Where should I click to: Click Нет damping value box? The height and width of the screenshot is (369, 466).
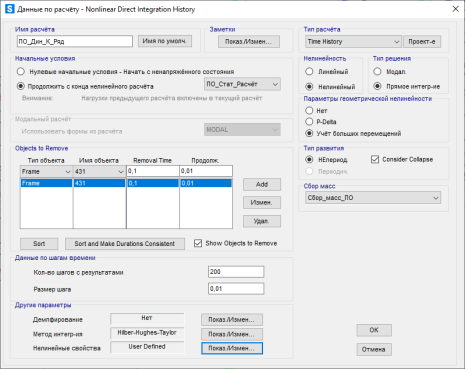point(147,318)
